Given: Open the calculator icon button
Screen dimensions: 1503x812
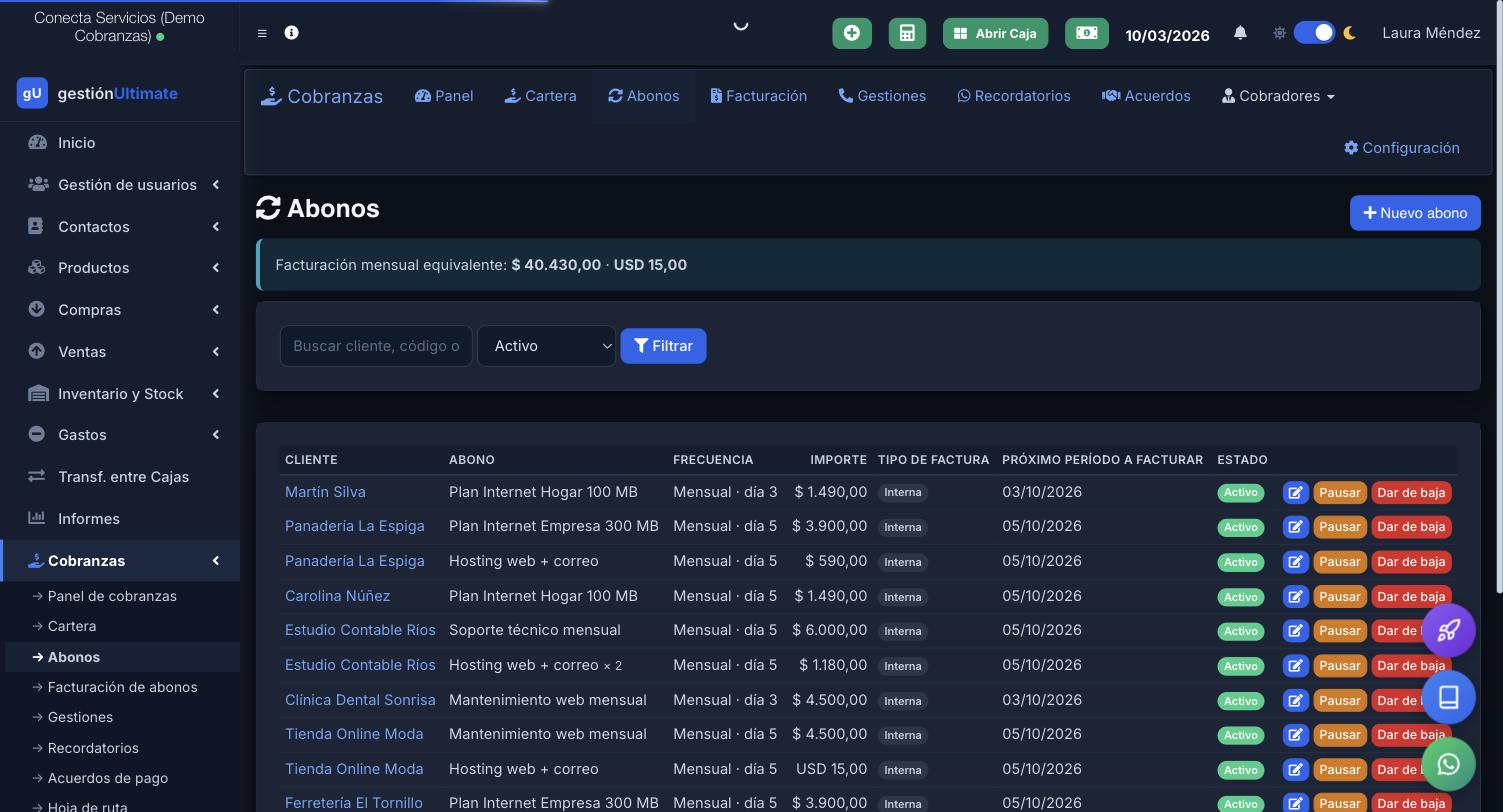Looking at the screenshot, I should (907, 33).
